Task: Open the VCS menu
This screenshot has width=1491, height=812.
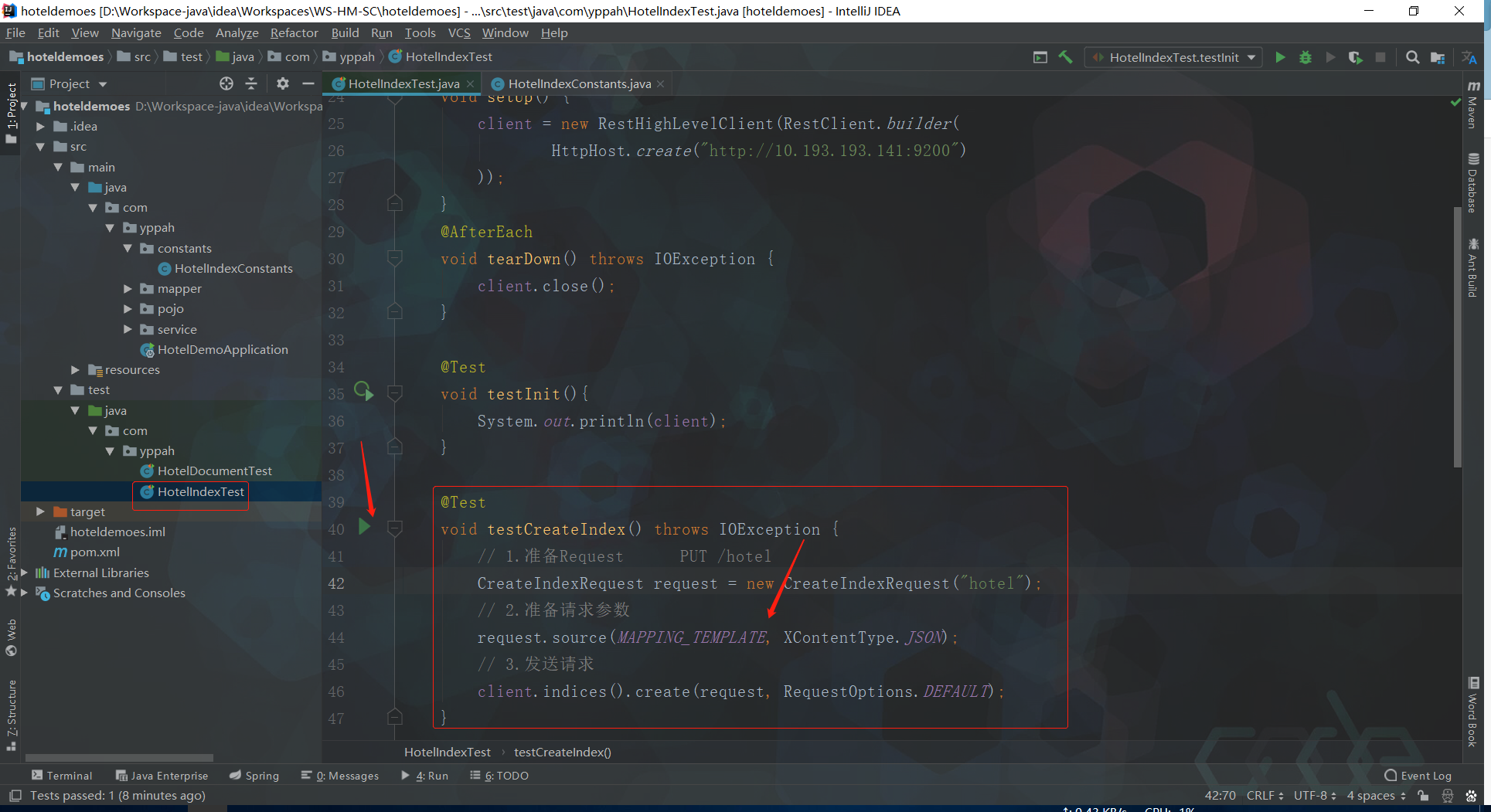Action: (459, 32)
